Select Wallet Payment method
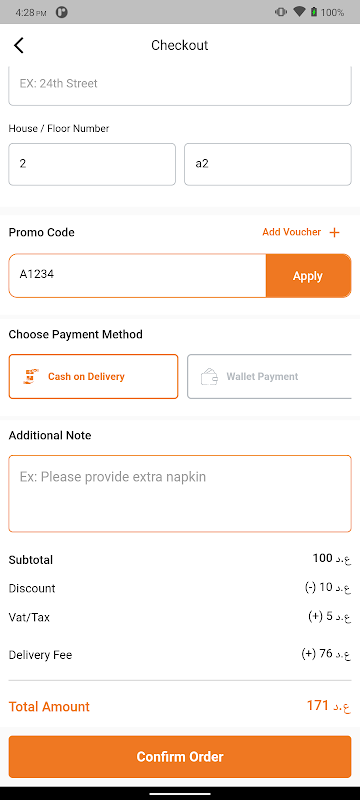This screenshot has height=800, width=360. tap(269, 377)
